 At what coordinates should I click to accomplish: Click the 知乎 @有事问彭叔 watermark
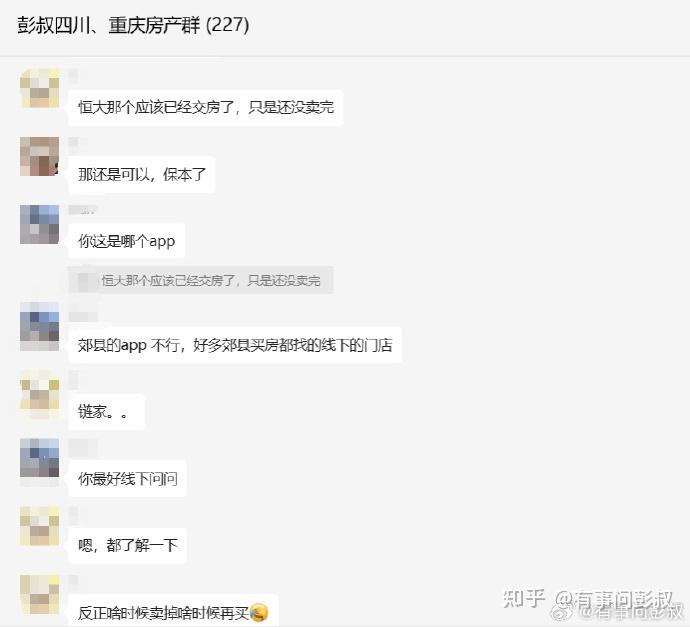[x=592, y=604]
